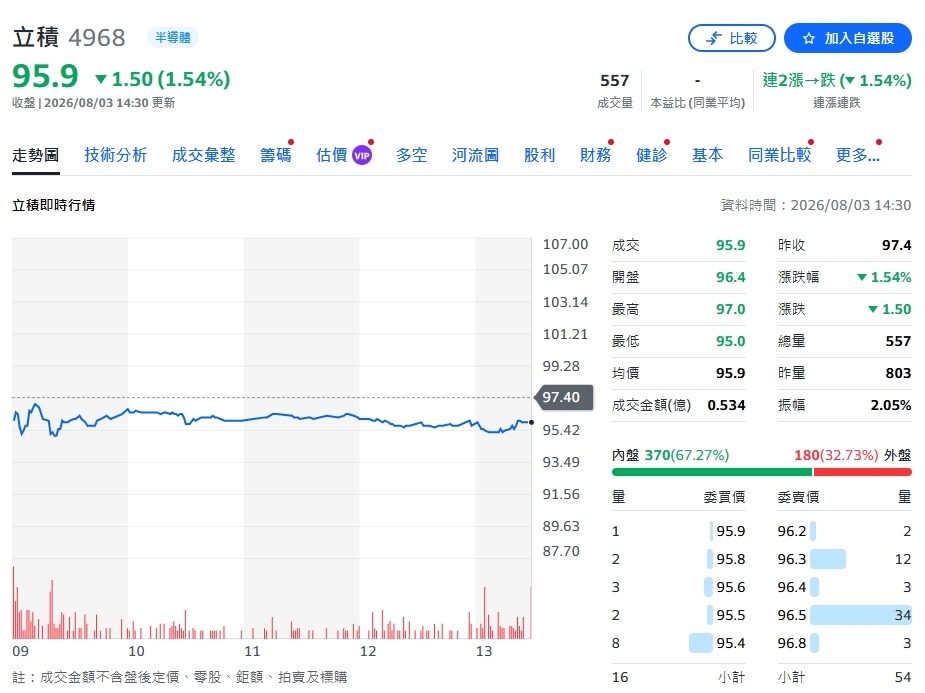The width and height of the screenshot is (925, 693).
Task: Click the compare arrows icon in 比較 button
Action: coord(714,38)
